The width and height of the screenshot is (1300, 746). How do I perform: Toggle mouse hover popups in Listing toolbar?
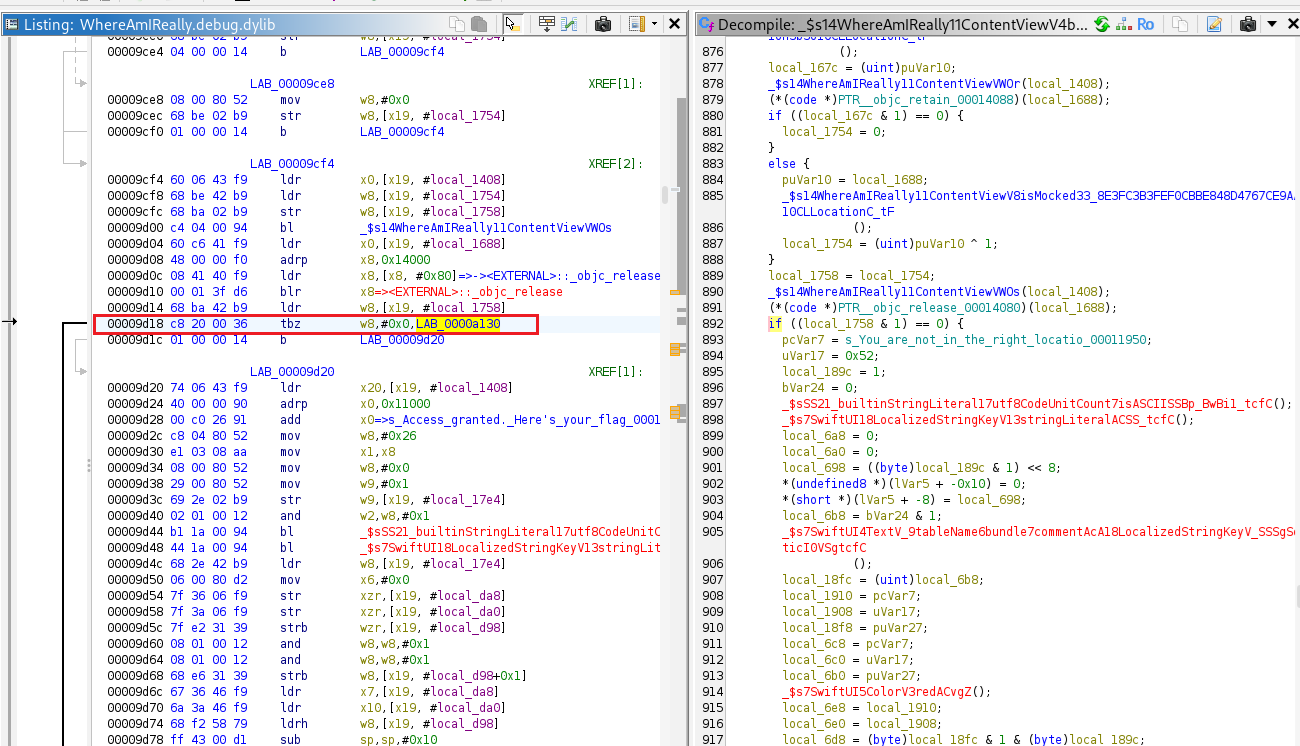[x=512, y=24]
